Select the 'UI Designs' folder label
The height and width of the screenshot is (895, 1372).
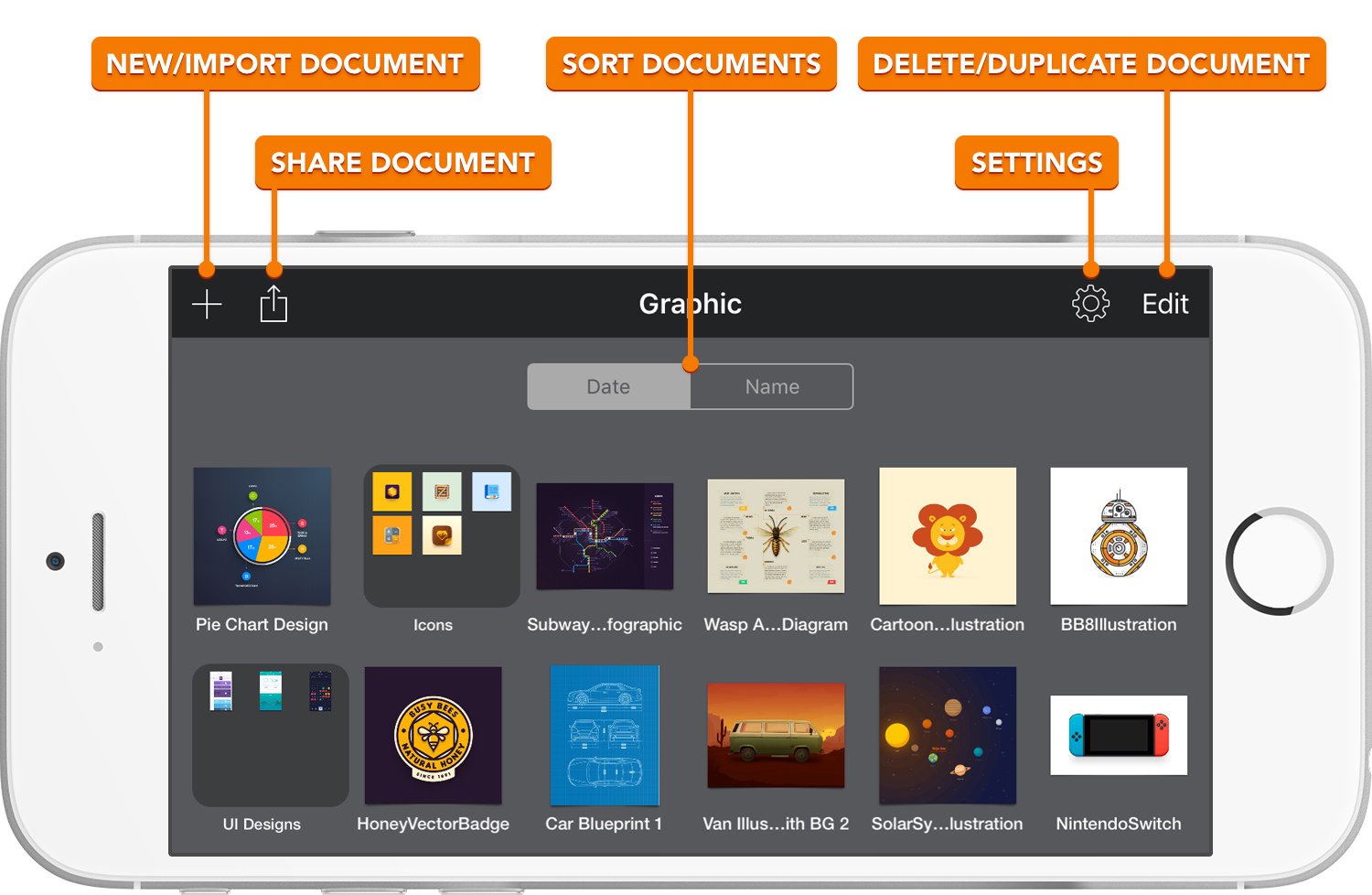click(x=262, y=824)
